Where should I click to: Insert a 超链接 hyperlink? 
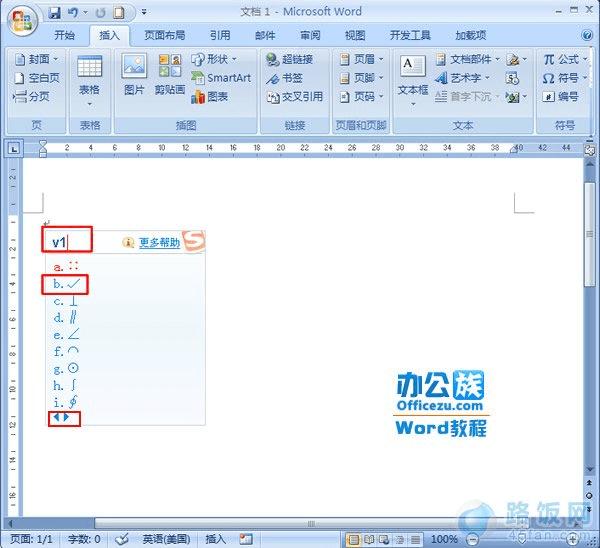pyautogui.click(x=289, y=59)
